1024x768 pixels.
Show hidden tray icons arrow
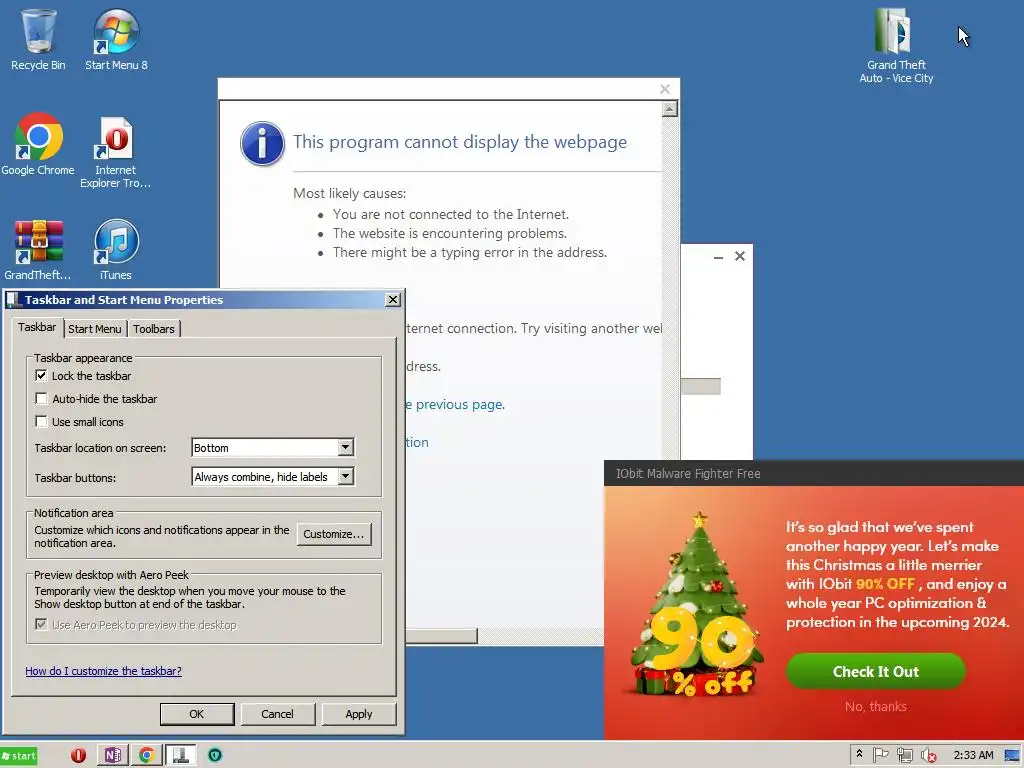859,754
